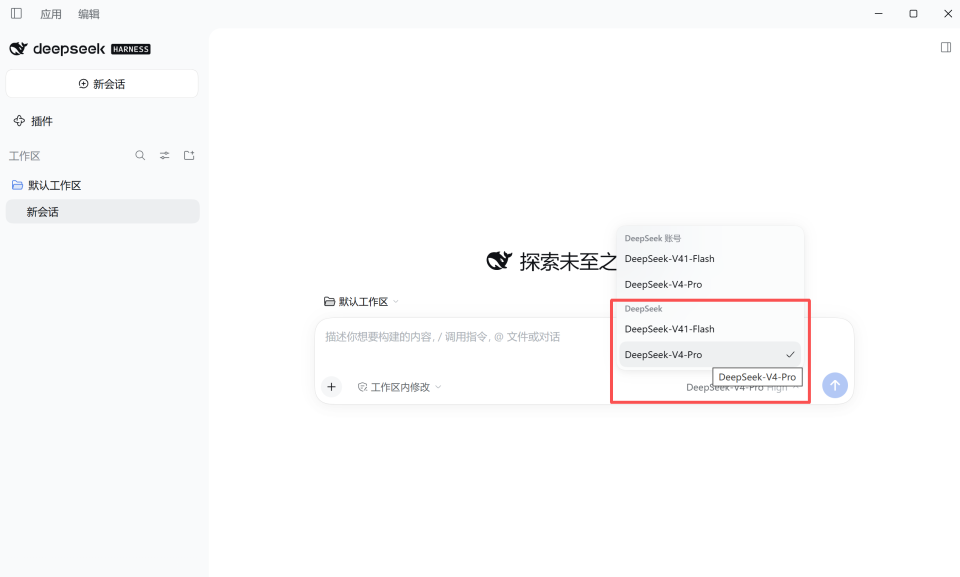Open the 工作区内修改 permission dropdown

399,387
